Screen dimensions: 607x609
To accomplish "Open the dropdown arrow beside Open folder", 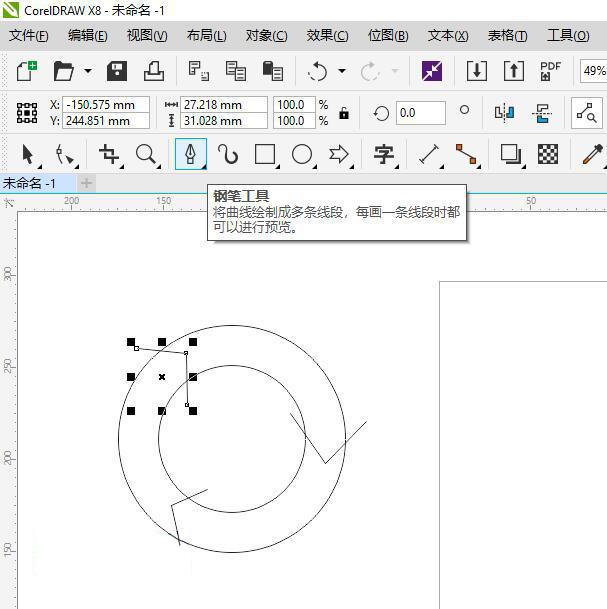I will (88, 71).
